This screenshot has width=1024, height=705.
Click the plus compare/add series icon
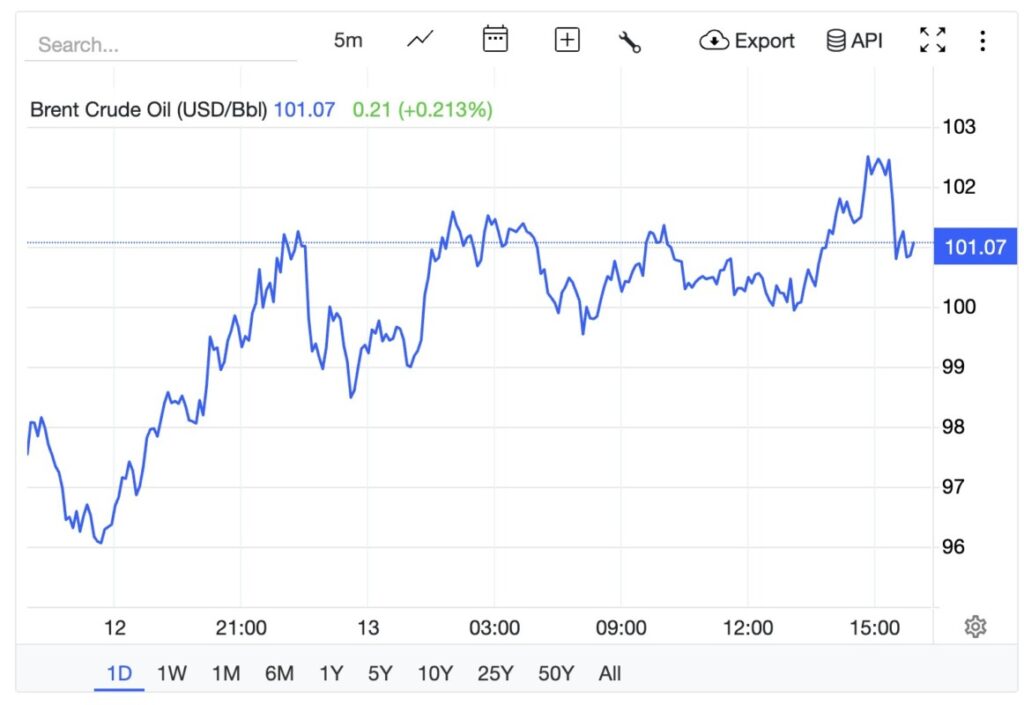coord(567,40)
